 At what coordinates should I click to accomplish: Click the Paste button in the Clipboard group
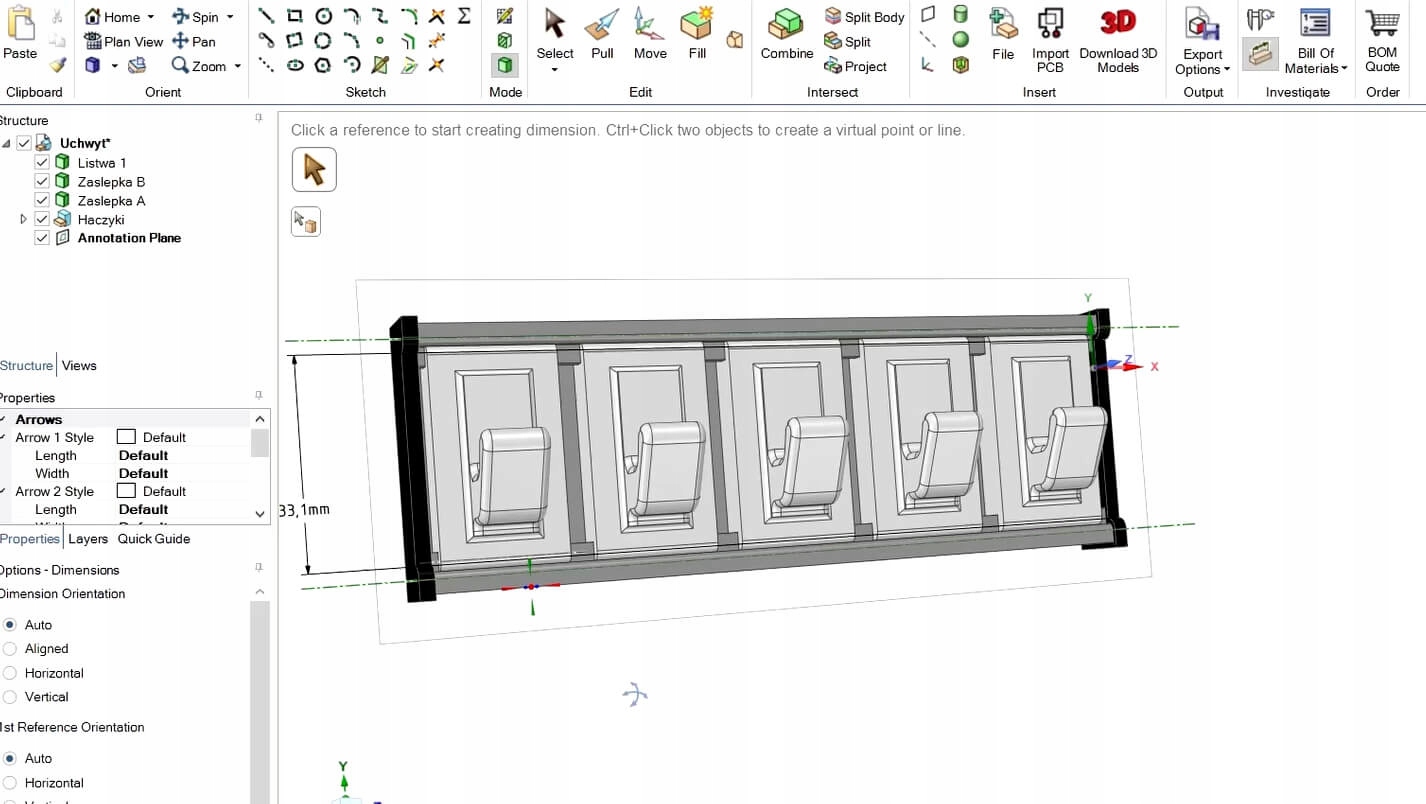pyautogui.click(x=20, y=34)
